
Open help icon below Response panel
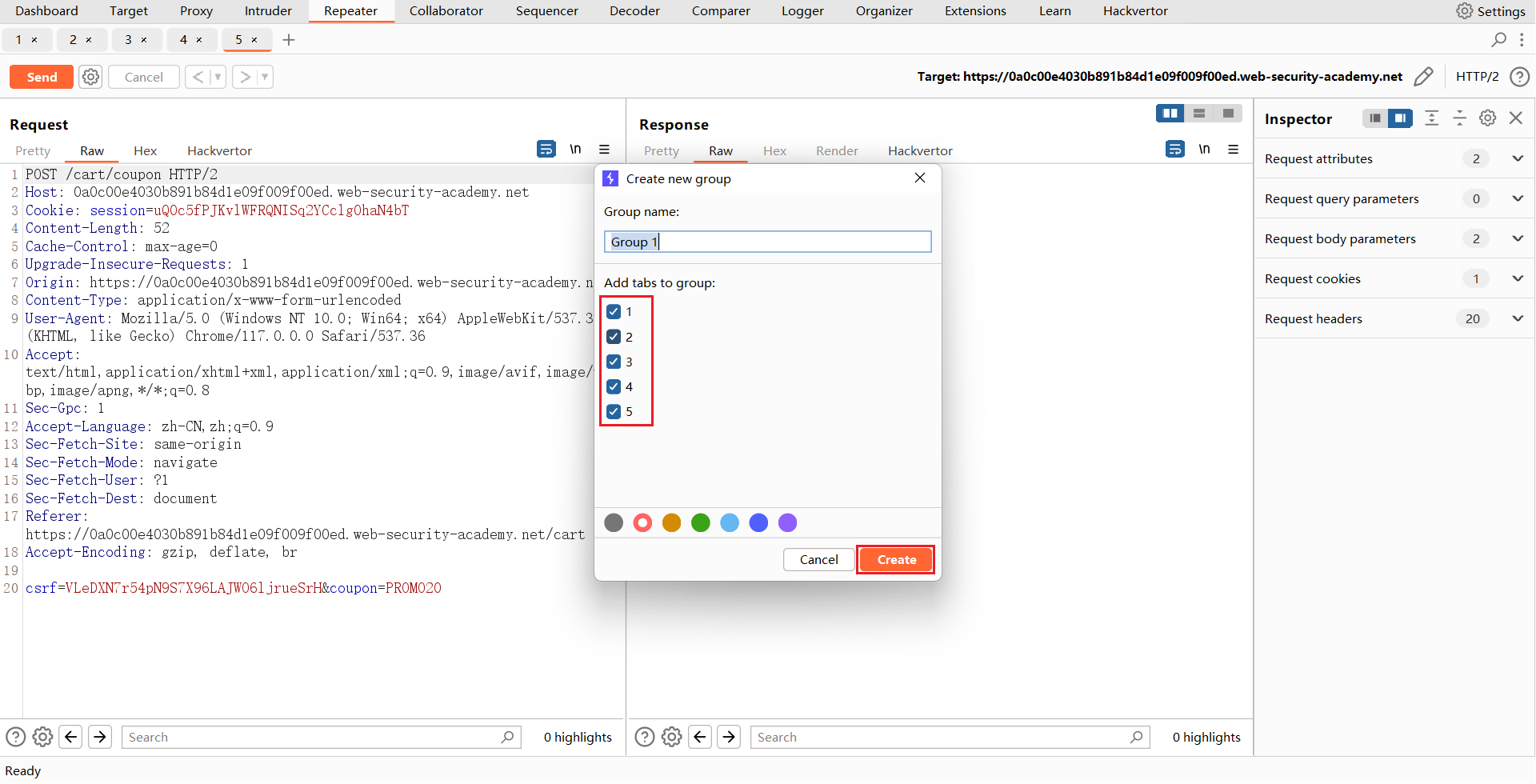pos(645,737)
